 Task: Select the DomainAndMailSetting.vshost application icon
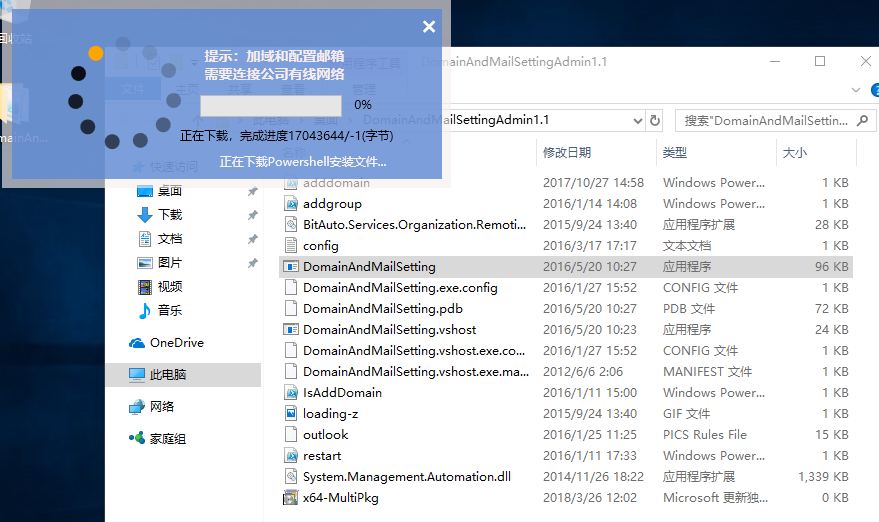pos(291,330)
